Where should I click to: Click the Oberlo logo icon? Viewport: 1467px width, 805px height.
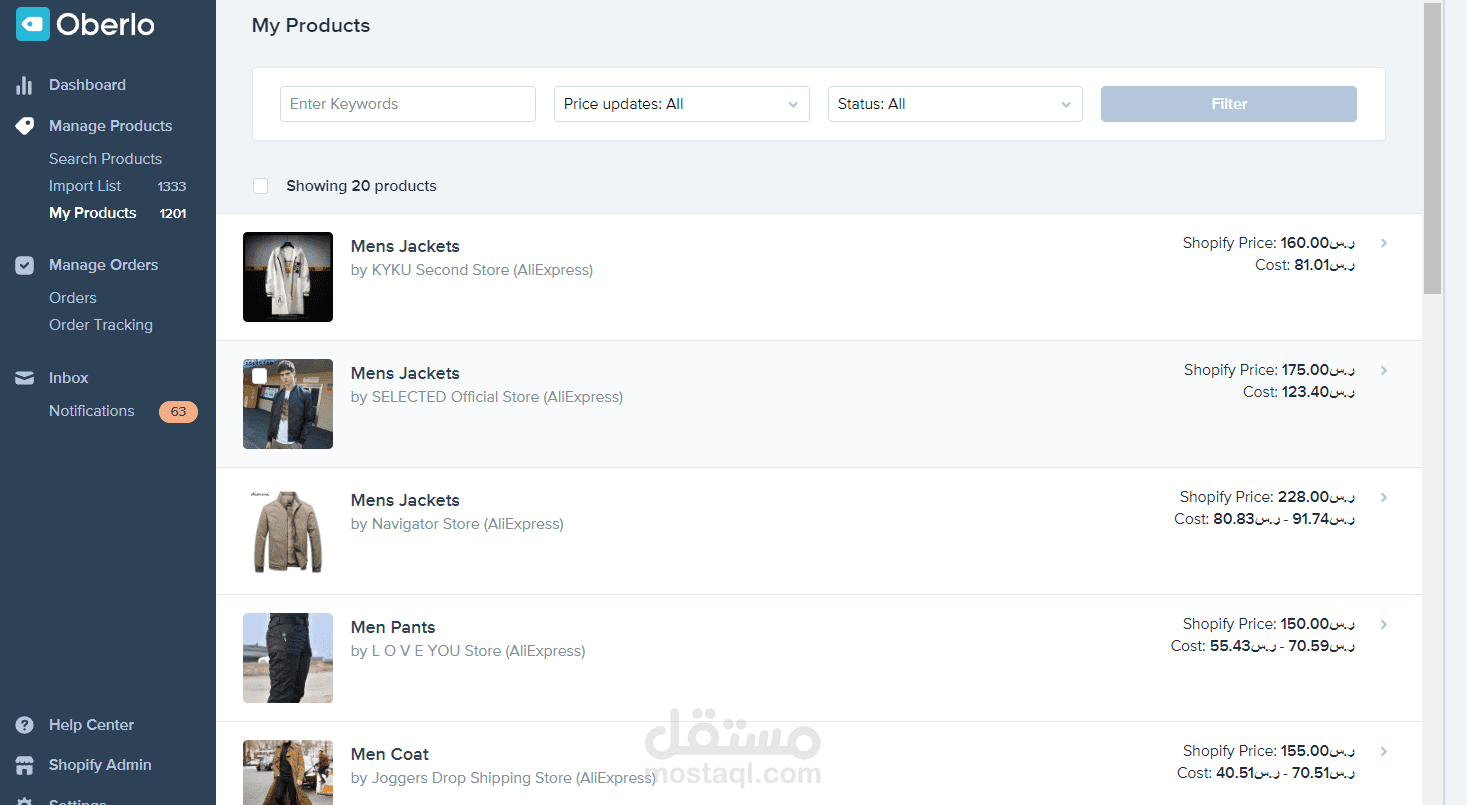click(x=32, y=24)
